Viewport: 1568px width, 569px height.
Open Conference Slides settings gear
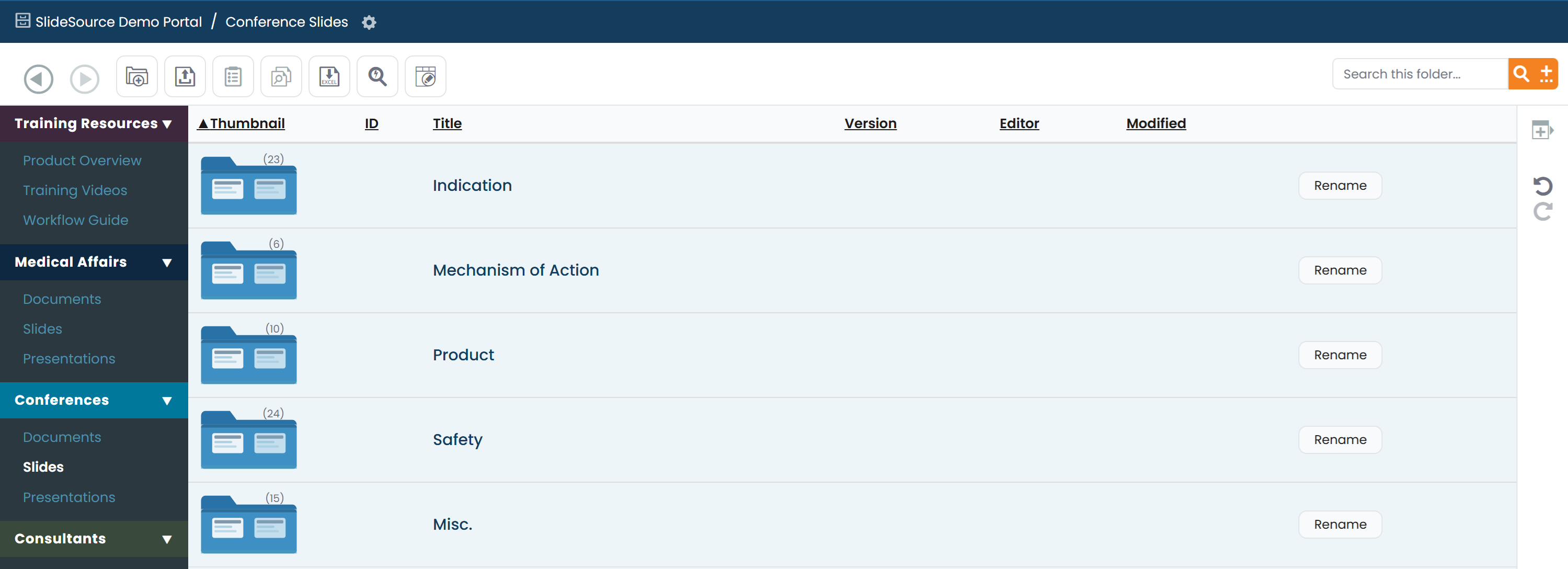(369, 22)
